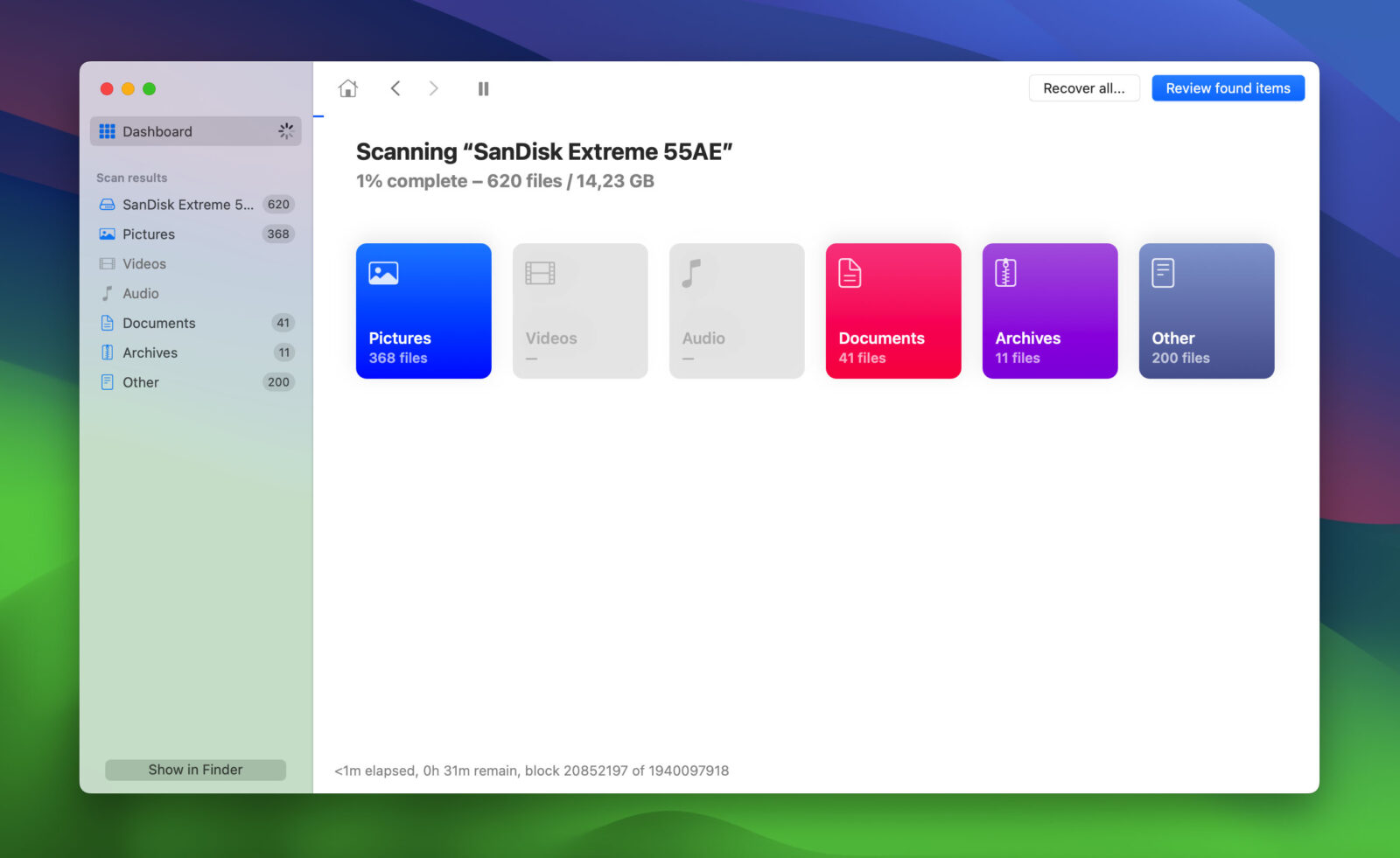This screenshot has width=1400, height=858.
Task: Select Videos in the Scan results sidebar
Action: pos(143,263)
